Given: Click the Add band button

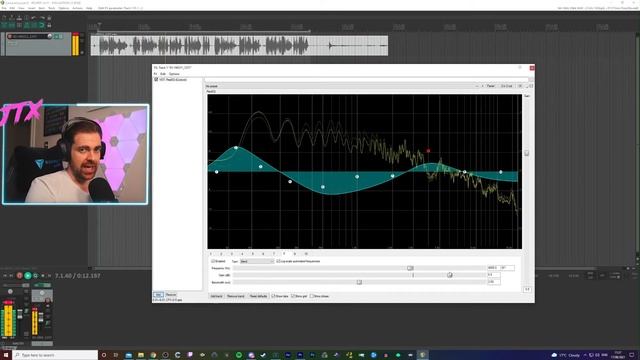Looking at the screenshot, I should (217, 296).
